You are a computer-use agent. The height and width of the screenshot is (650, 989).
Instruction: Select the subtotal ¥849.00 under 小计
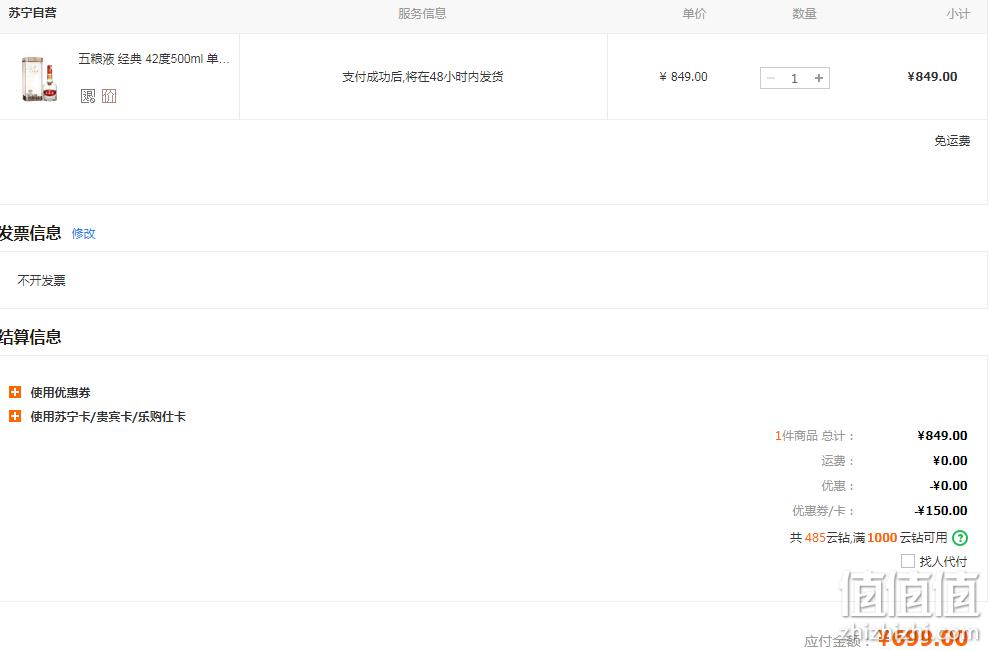(932, 77)
